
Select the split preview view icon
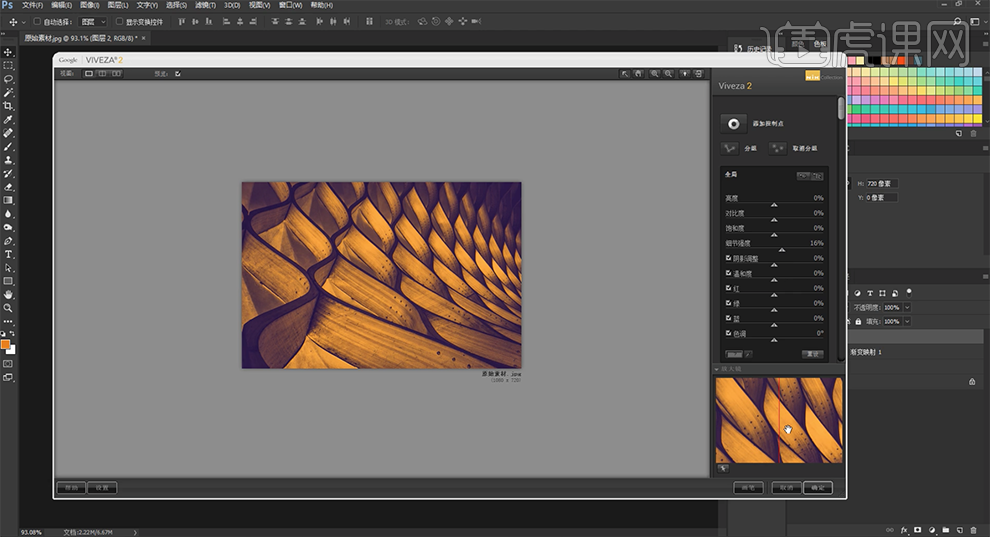point(102,73)
